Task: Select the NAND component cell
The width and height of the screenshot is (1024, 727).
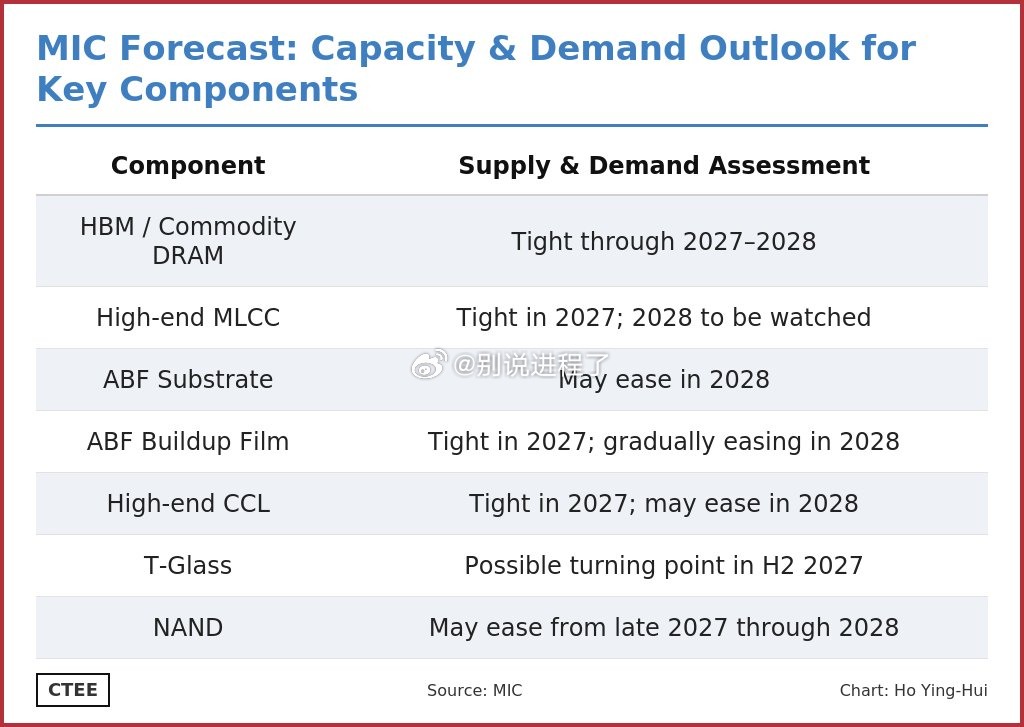Action: (188, 628)
